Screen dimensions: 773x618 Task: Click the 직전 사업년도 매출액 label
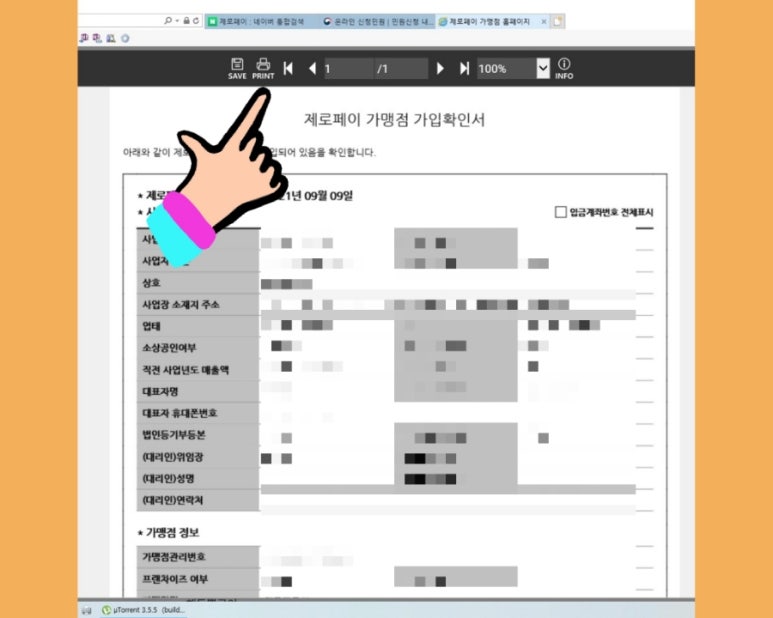point(185,370)
